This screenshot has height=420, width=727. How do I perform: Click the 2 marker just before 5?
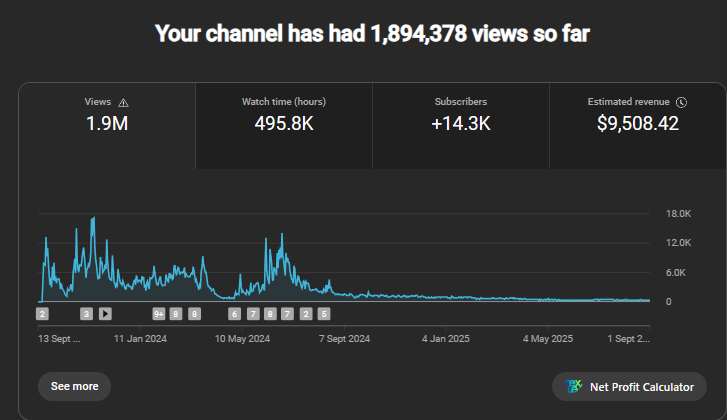(x=306, y=313)
